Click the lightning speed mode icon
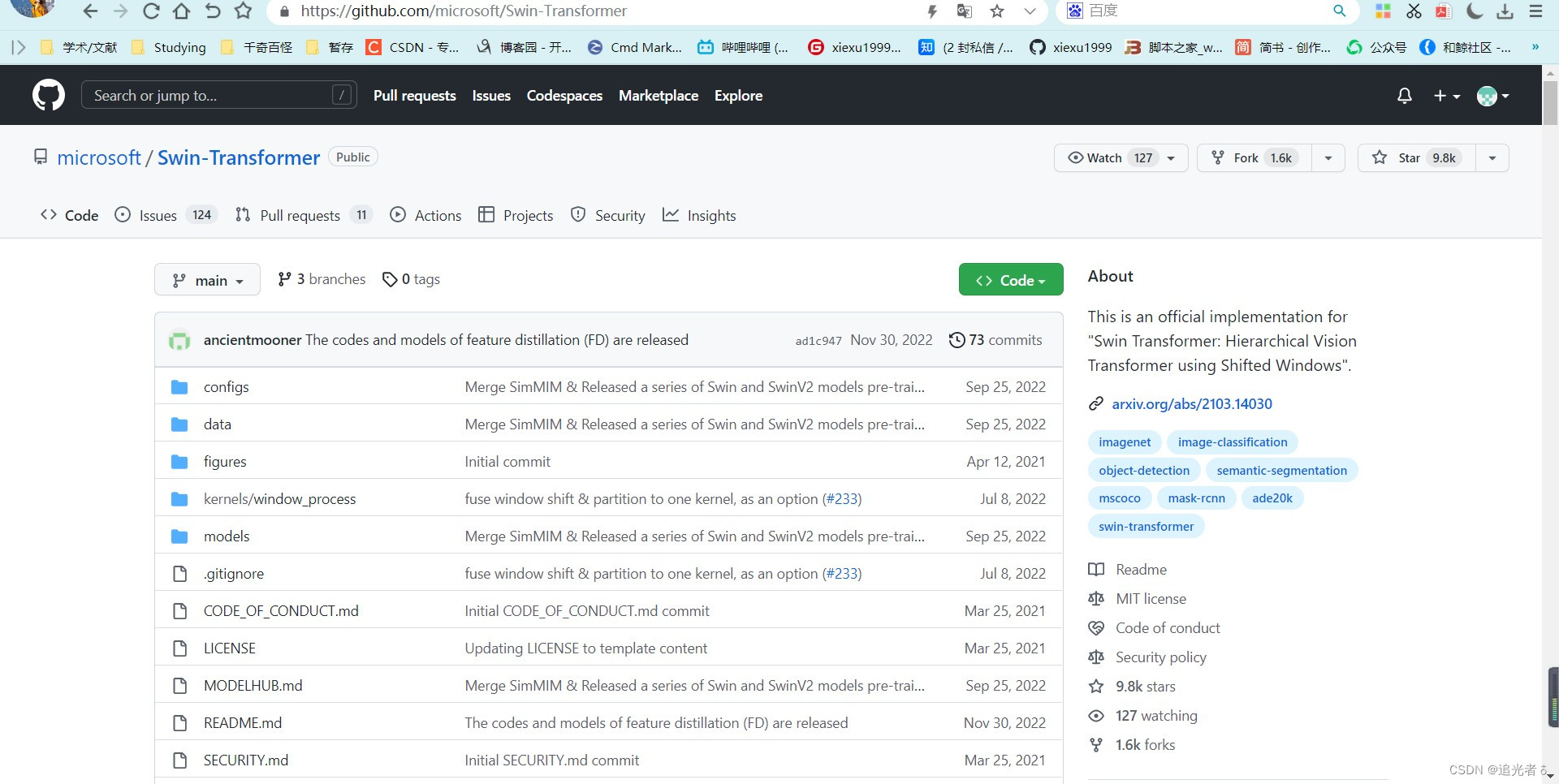This screenshot has height=784, width=1559. coord(932,11)
